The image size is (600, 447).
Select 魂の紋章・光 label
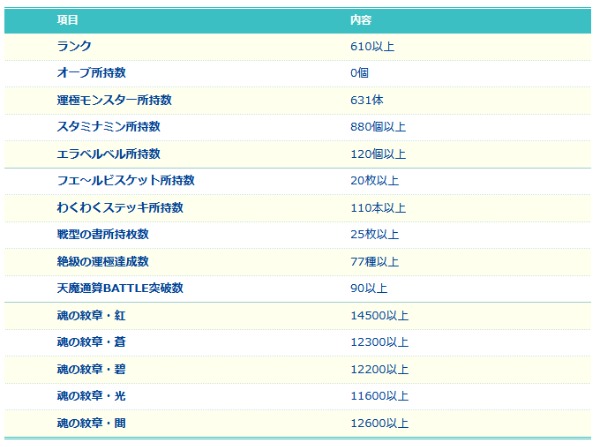[x=91, y=396]
